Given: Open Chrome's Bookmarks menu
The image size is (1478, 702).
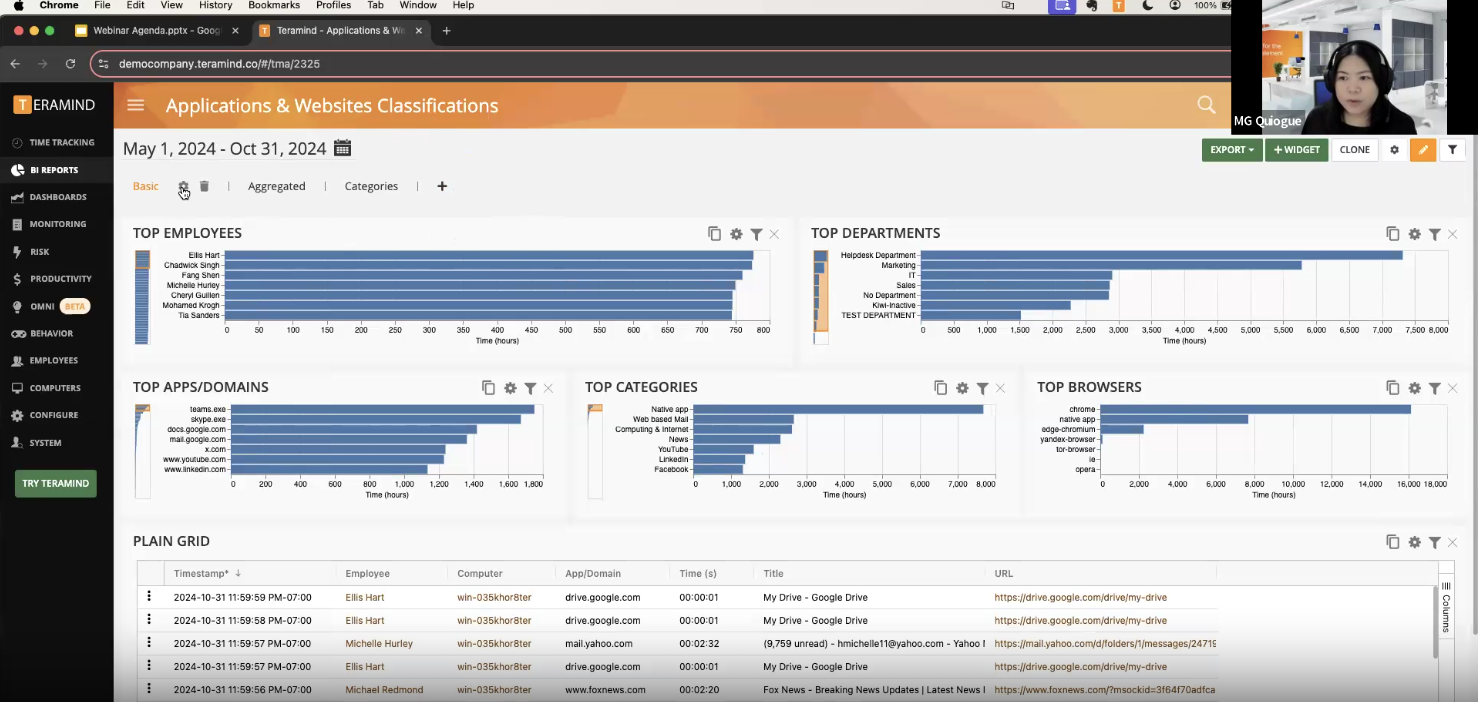Looking at the screenshot, I should pyautogui.click(x=274, y=6).
